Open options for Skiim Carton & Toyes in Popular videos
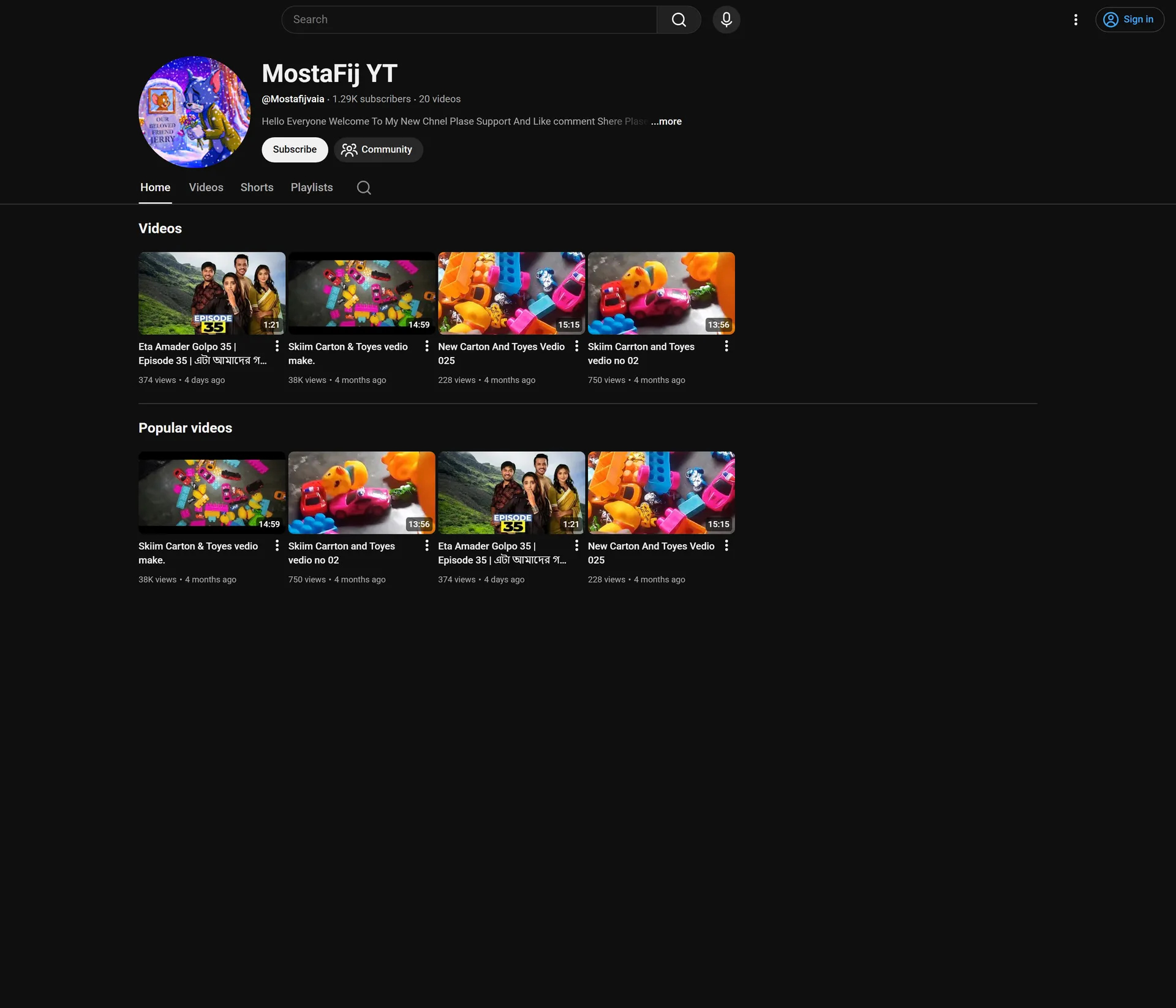Image resolution: width=1176 pixels, height=1008 pixels. point(277,545)
